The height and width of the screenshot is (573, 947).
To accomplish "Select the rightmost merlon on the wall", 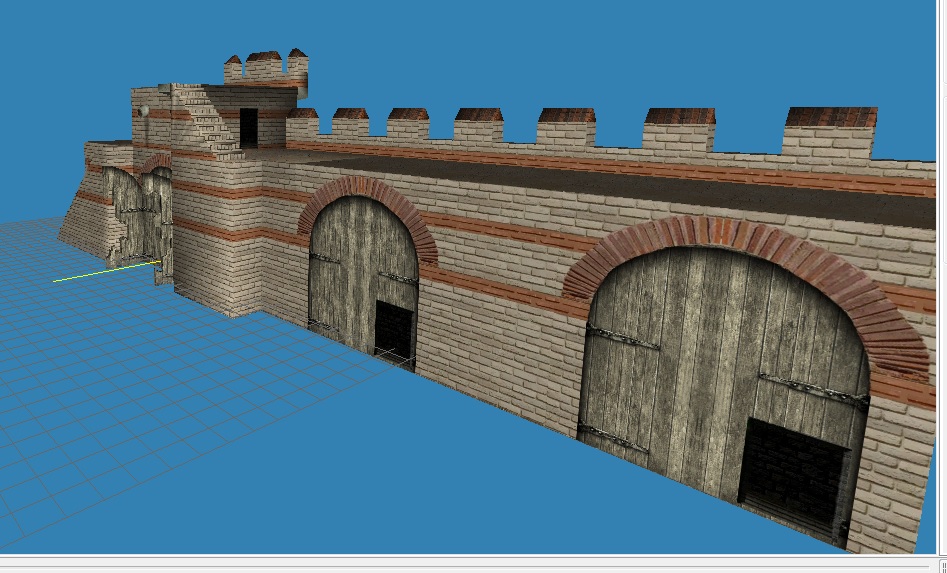I will tap(830, 132).
